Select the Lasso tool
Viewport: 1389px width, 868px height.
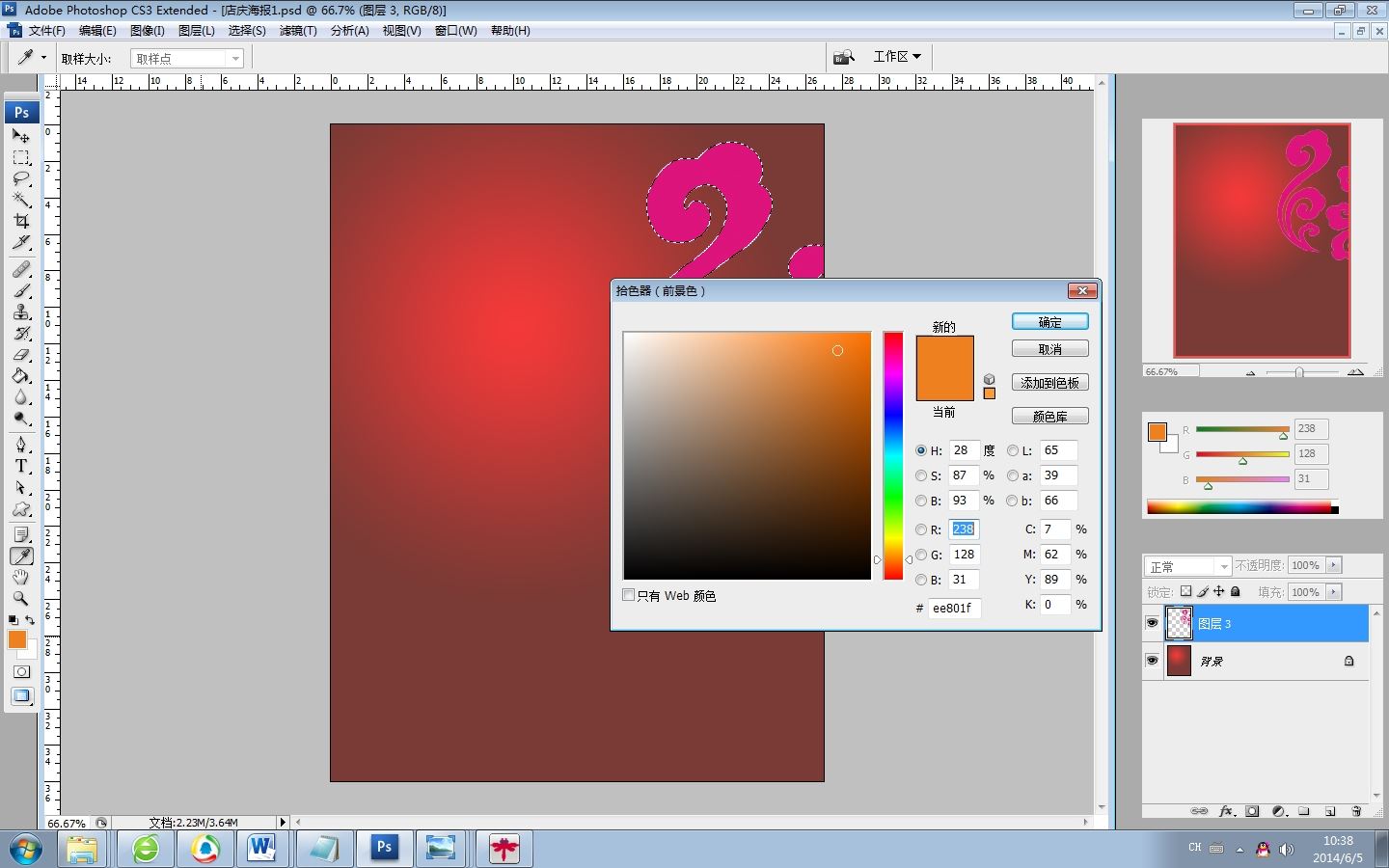(21, 178)
